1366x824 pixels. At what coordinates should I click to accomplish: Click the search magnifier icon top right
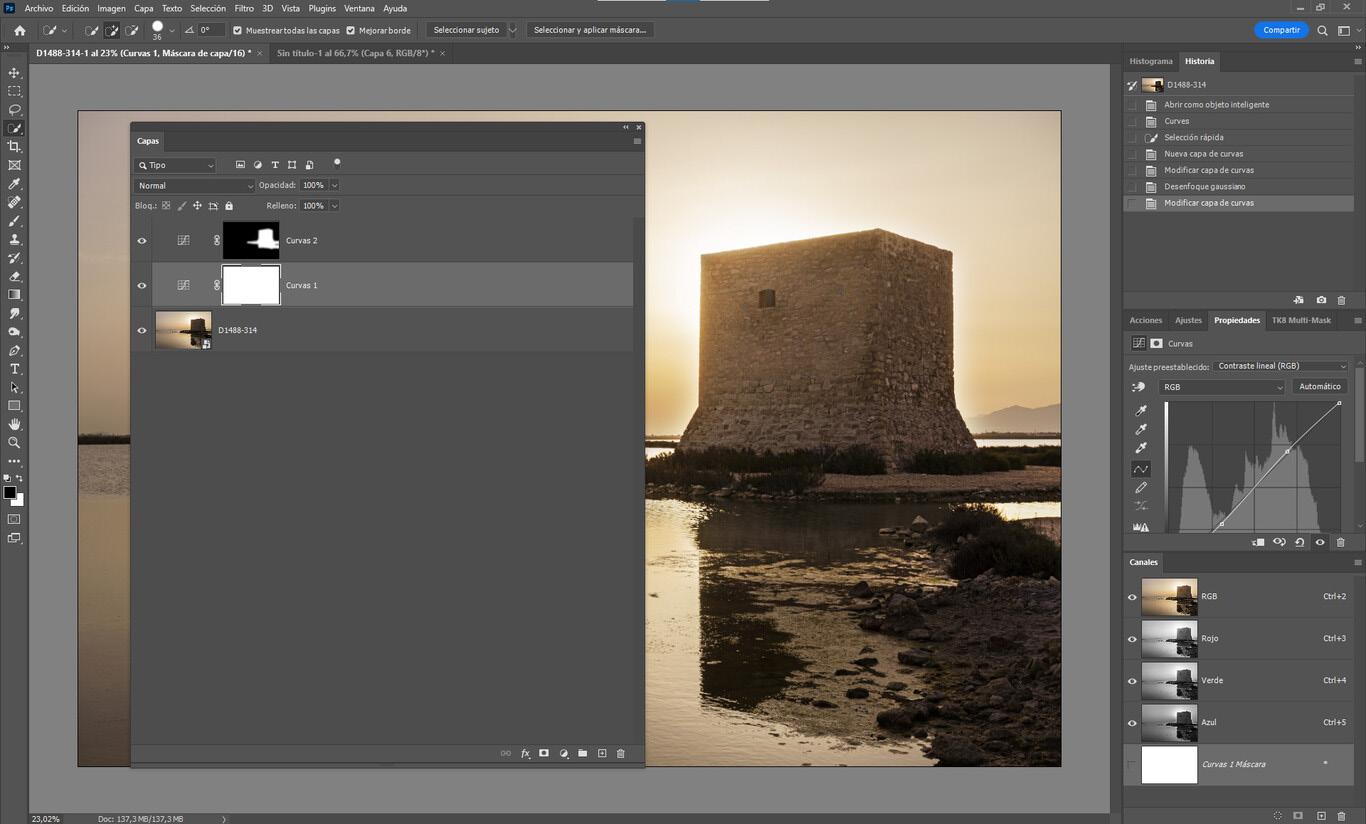[1322, 30]
